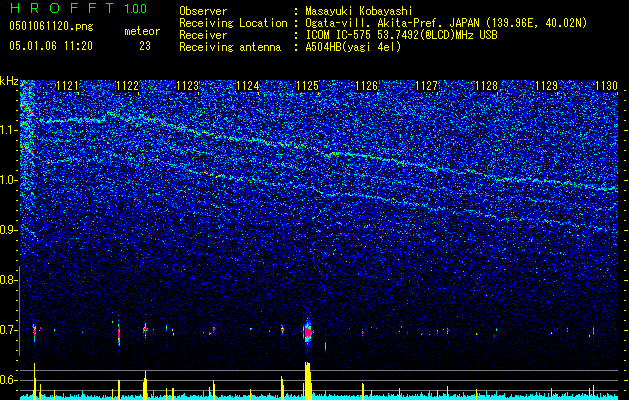This screenshot has height=400, width=629.
Task: Click the large magenta meteor echo below 1125
Action: 308,333
